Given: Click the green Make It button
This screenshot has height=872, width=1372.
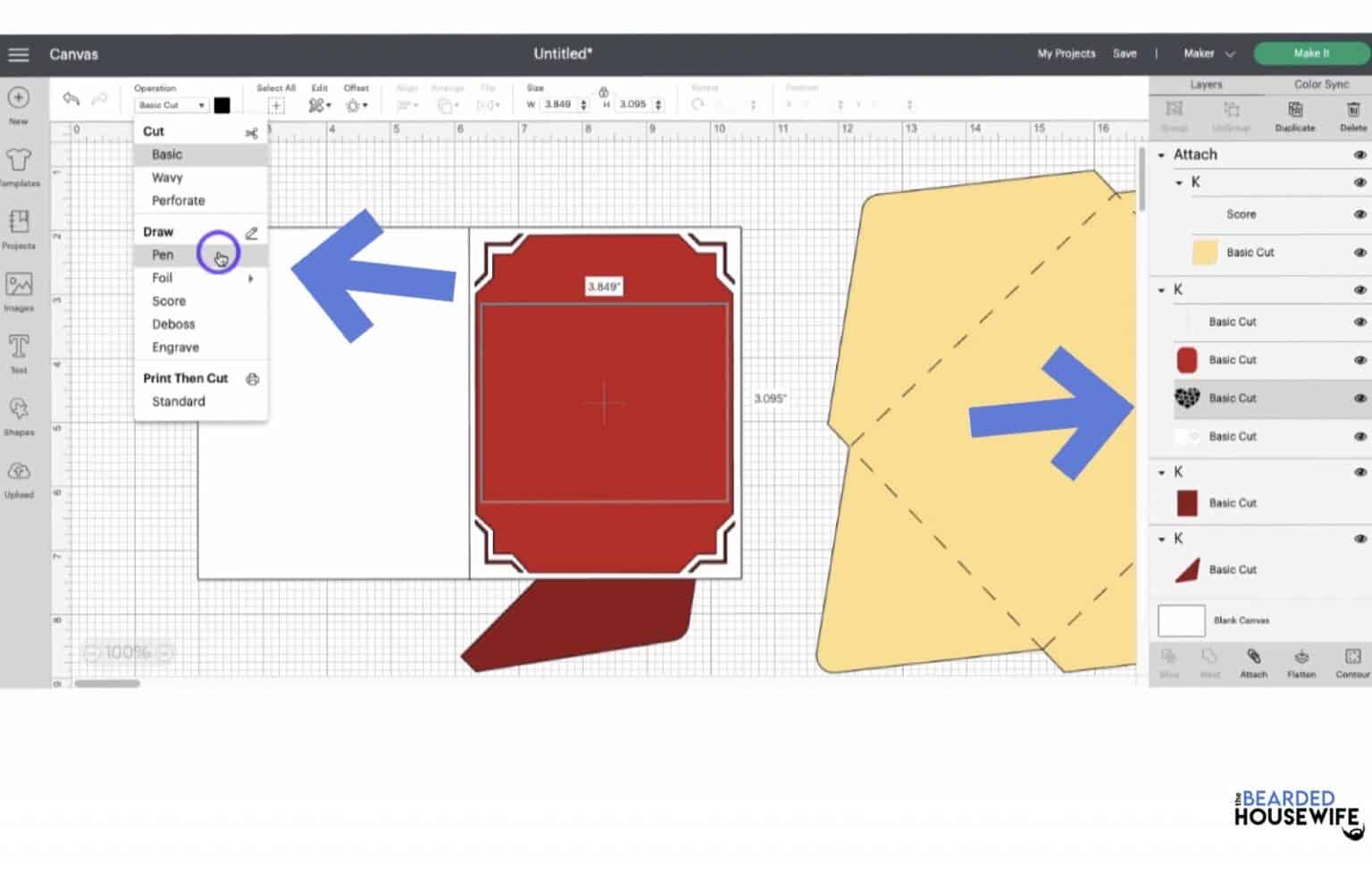Looking at the screenshot, I should [1310, 54].
